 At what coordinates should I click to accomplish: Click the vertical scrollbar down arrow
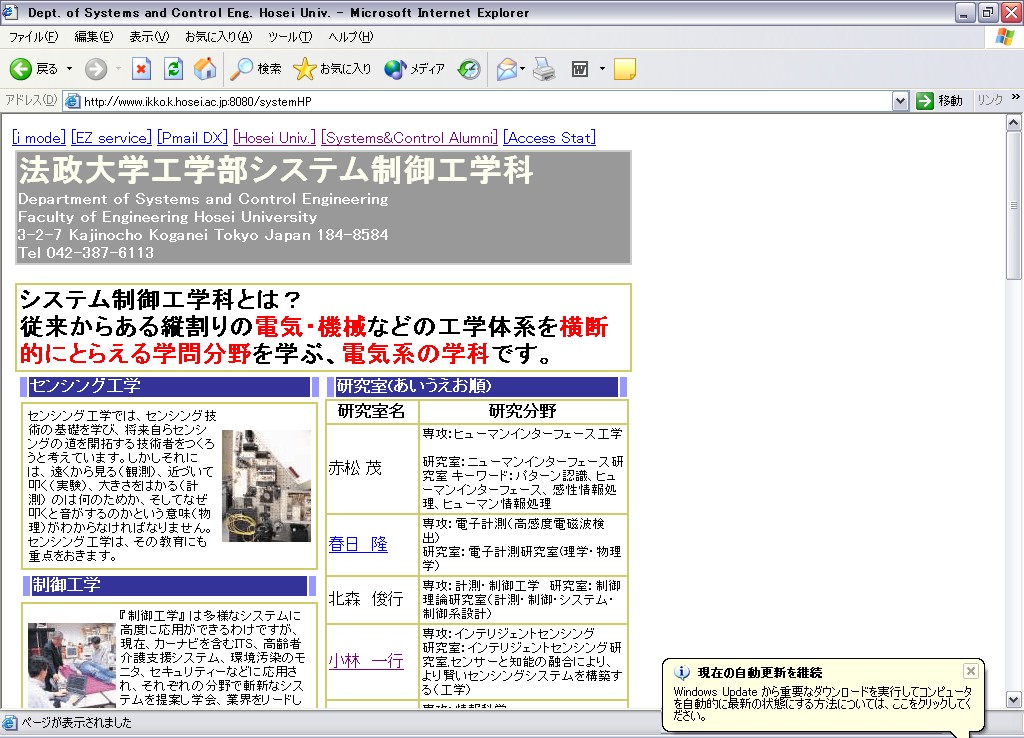[x=1014, y=699]
